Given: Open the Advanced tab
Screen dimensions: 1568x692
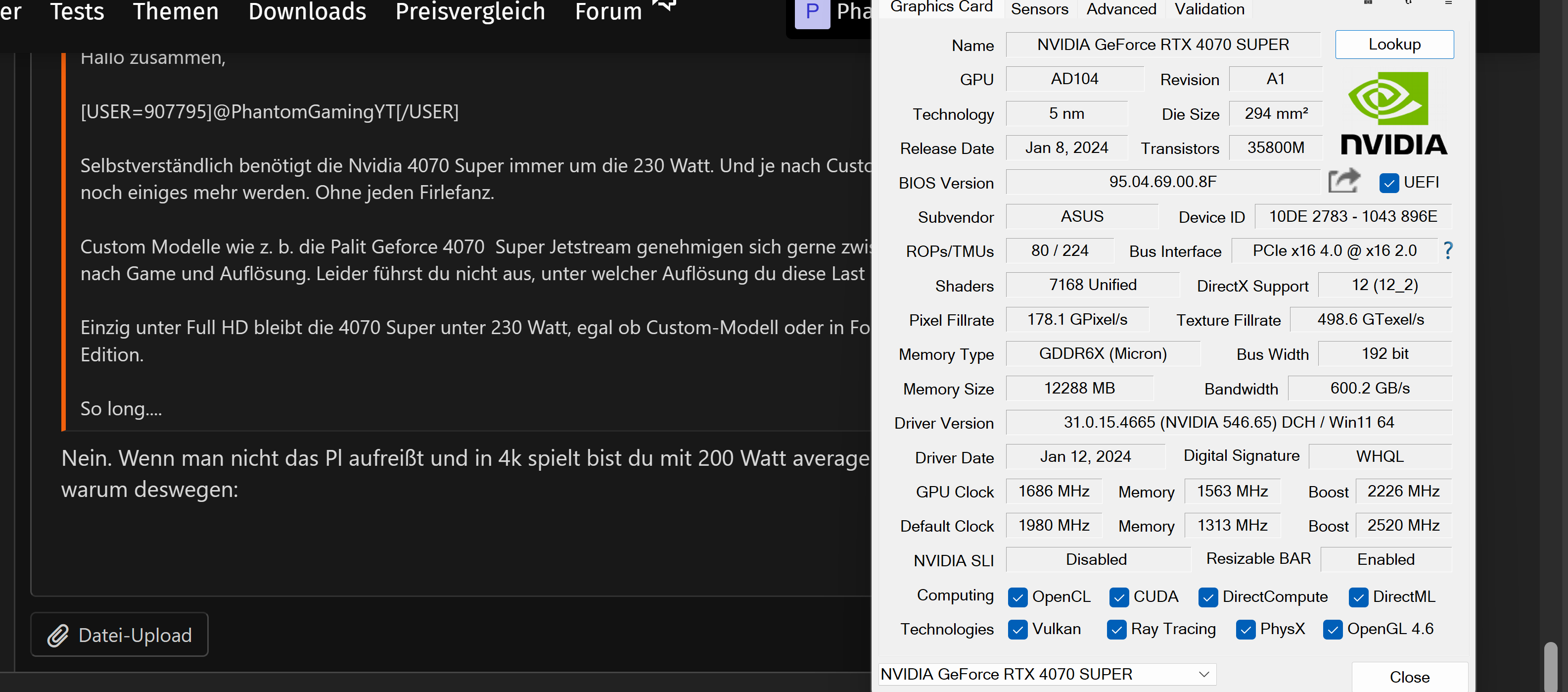Looking at the screenshot, I should click(x=1121, y=8).
